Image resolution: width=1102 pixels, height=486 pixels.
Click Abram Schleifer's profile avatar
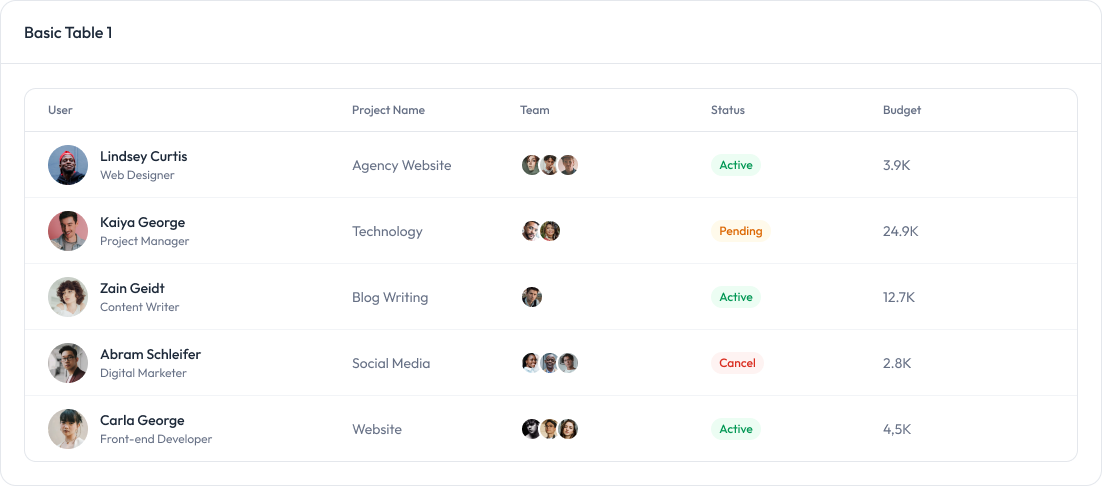click(68, 363)
